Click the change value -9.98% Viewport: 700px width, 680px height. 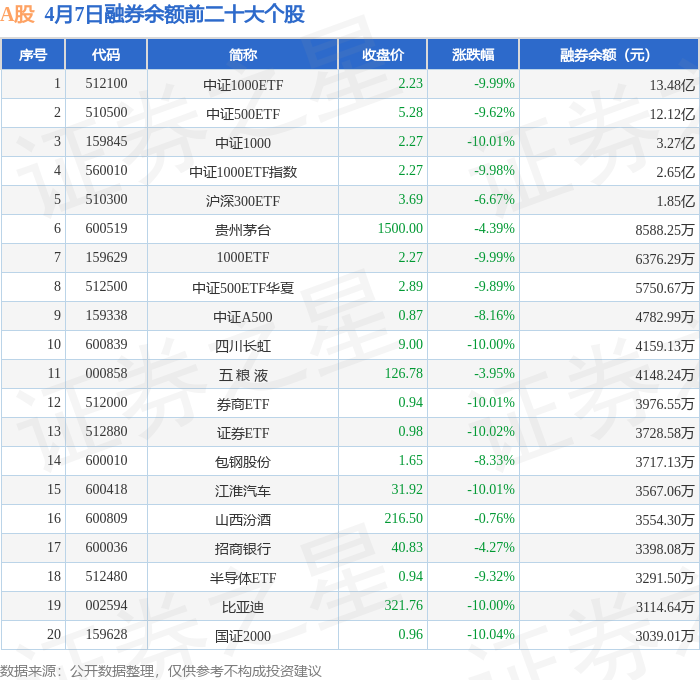coord(494,171)
